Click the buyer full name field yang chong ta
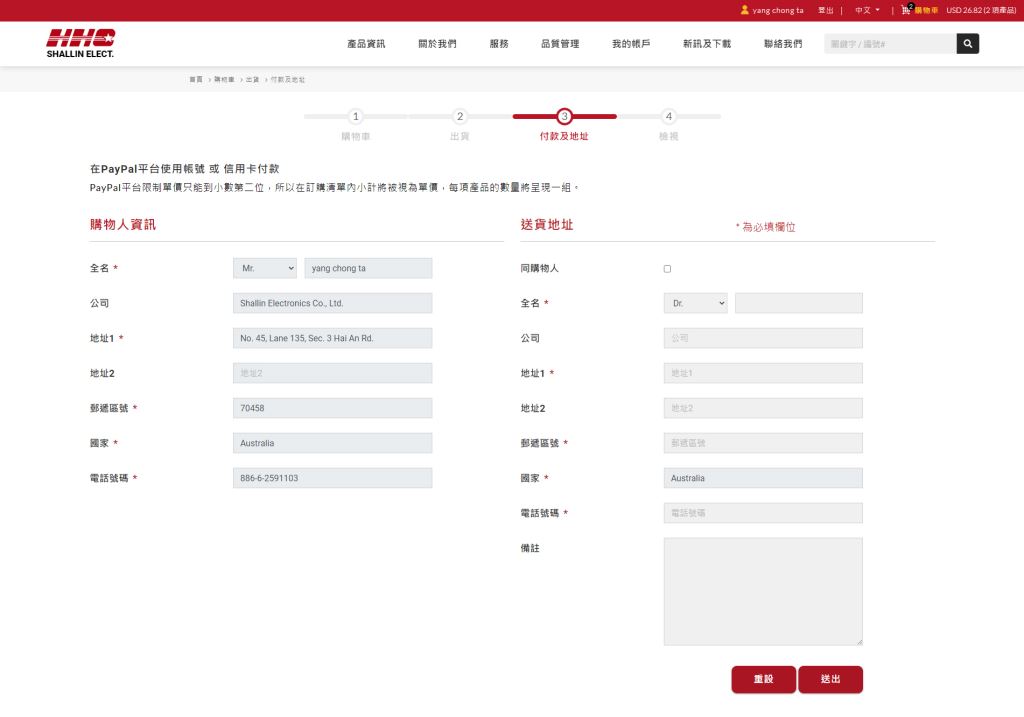The width and height of the screenshot is (1024, 717). coord(368,268)
